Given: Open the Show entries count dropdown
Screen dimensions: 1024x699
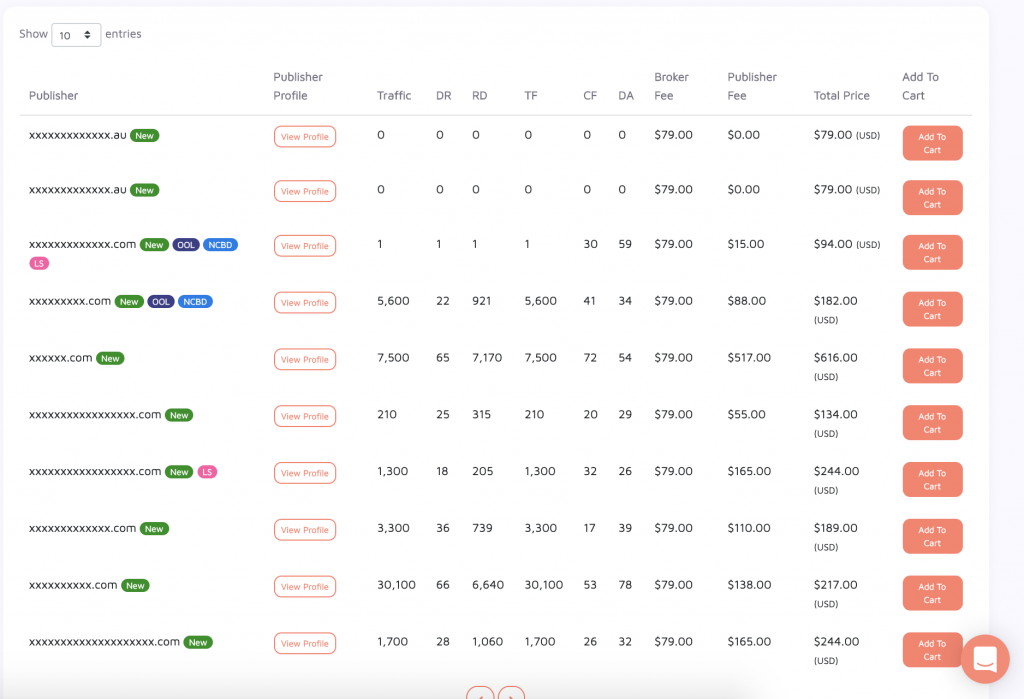Looking at the screenshot, I should pyautogui.click(x=76, y=35).
